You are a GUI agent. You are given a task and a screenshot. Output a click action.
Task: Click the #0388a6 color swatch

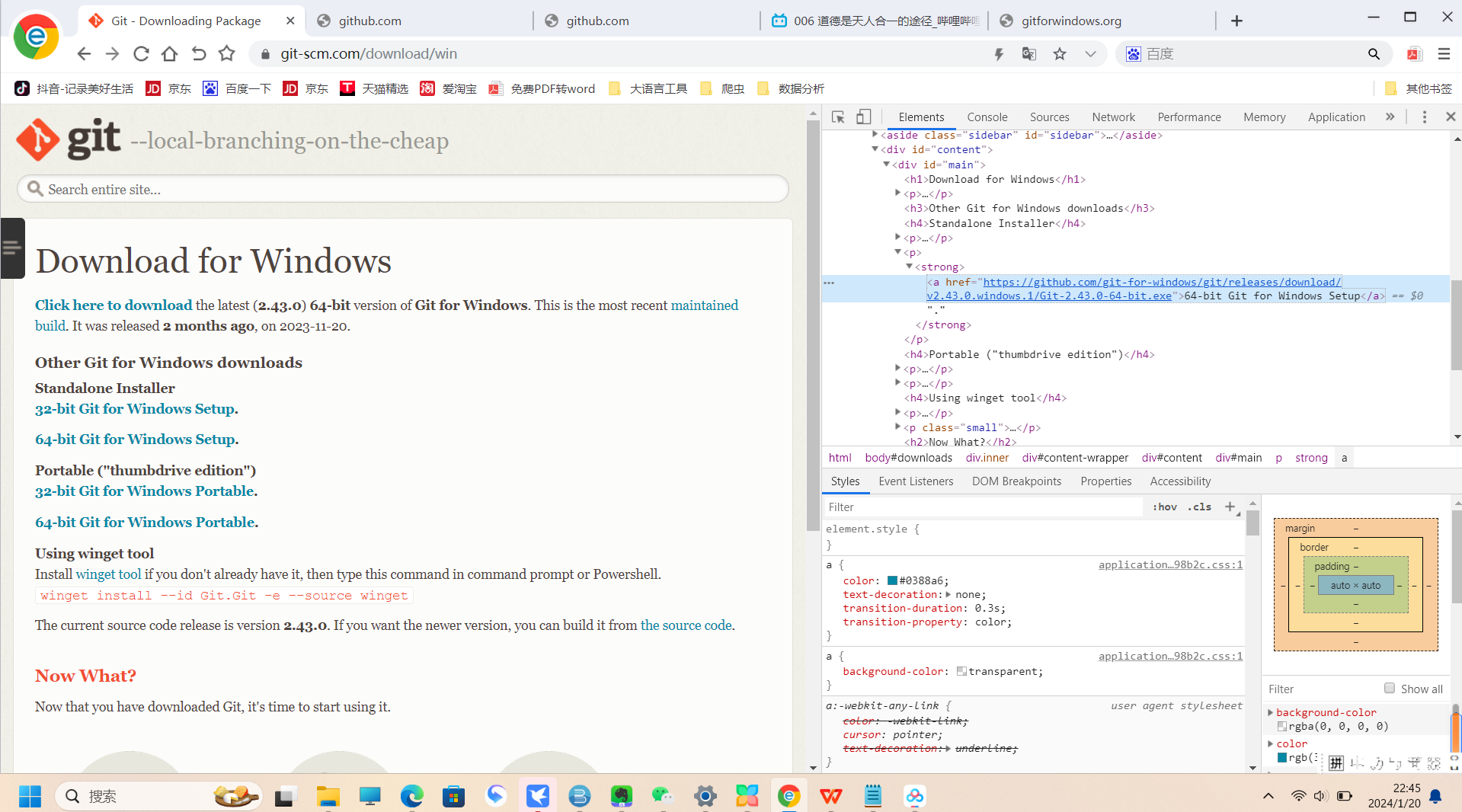(x=892, y=581)
